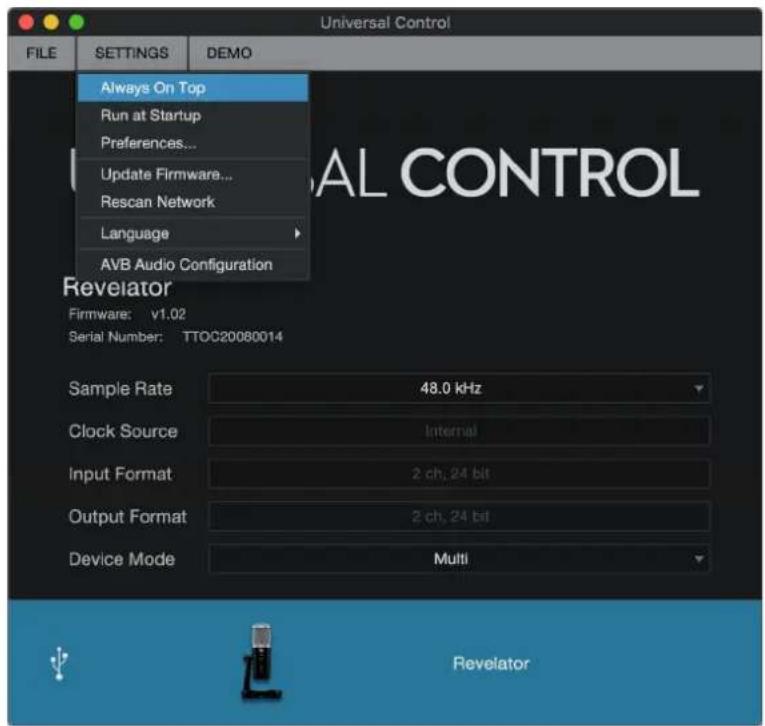The width and height of the screenshot is (765, 726).
Task: Click the green zoom window button
Action: tap(77, 22)
